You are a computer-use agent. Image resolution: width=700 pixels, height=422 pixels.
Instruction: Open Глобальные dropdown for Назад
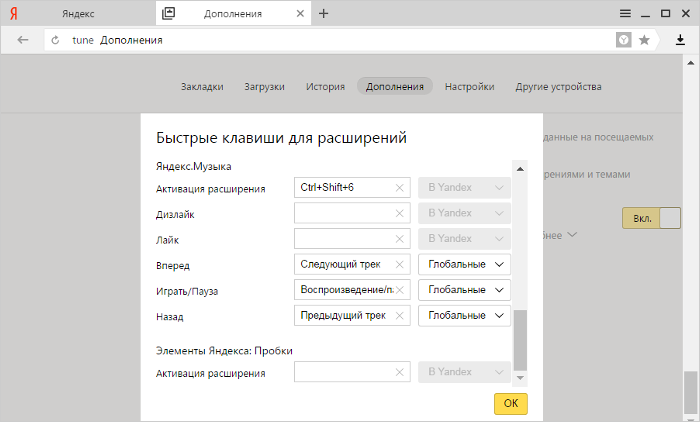[464, 315]
